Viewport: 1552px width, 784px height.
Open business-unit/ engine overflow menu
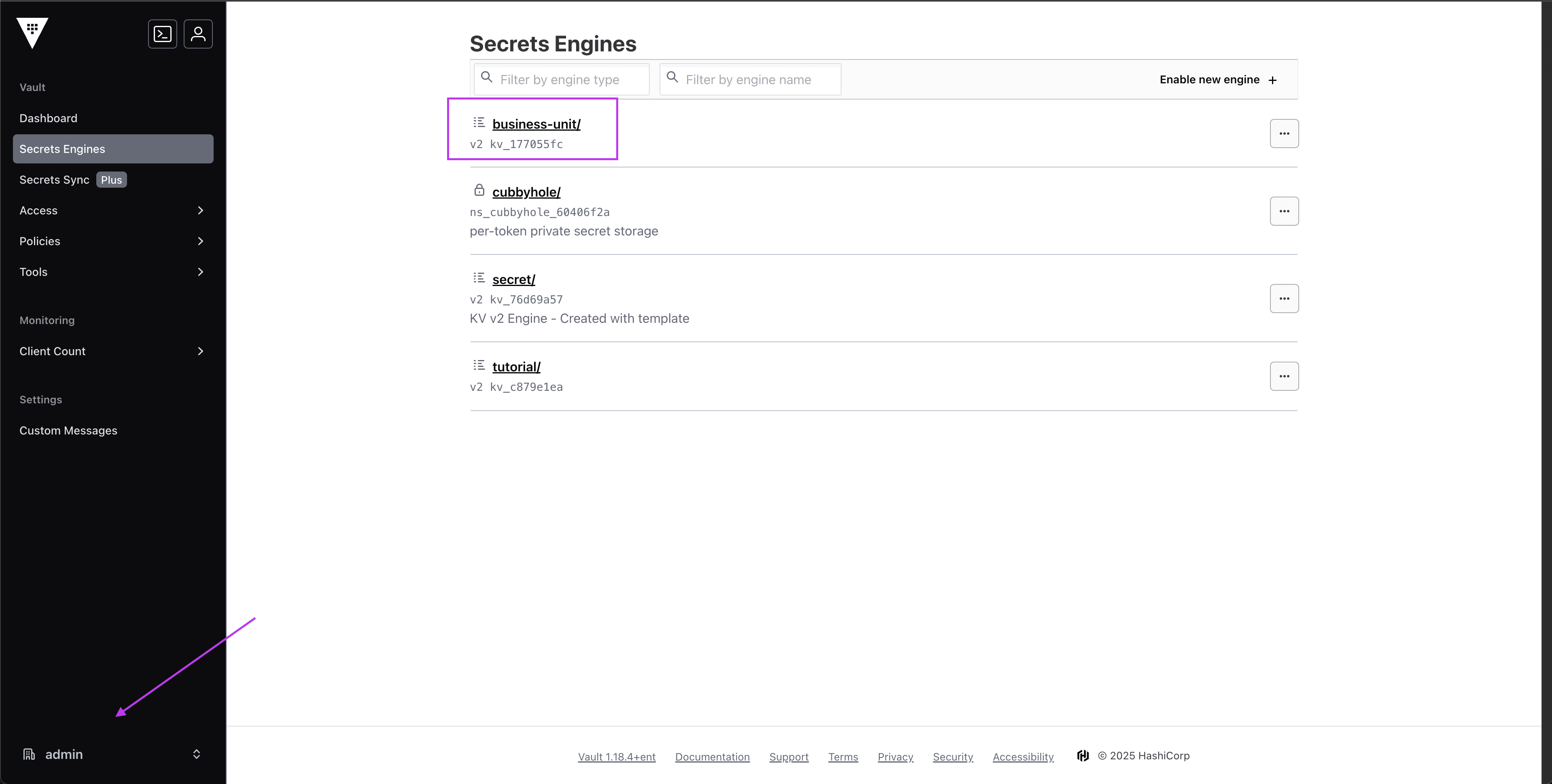(1284, 133)
